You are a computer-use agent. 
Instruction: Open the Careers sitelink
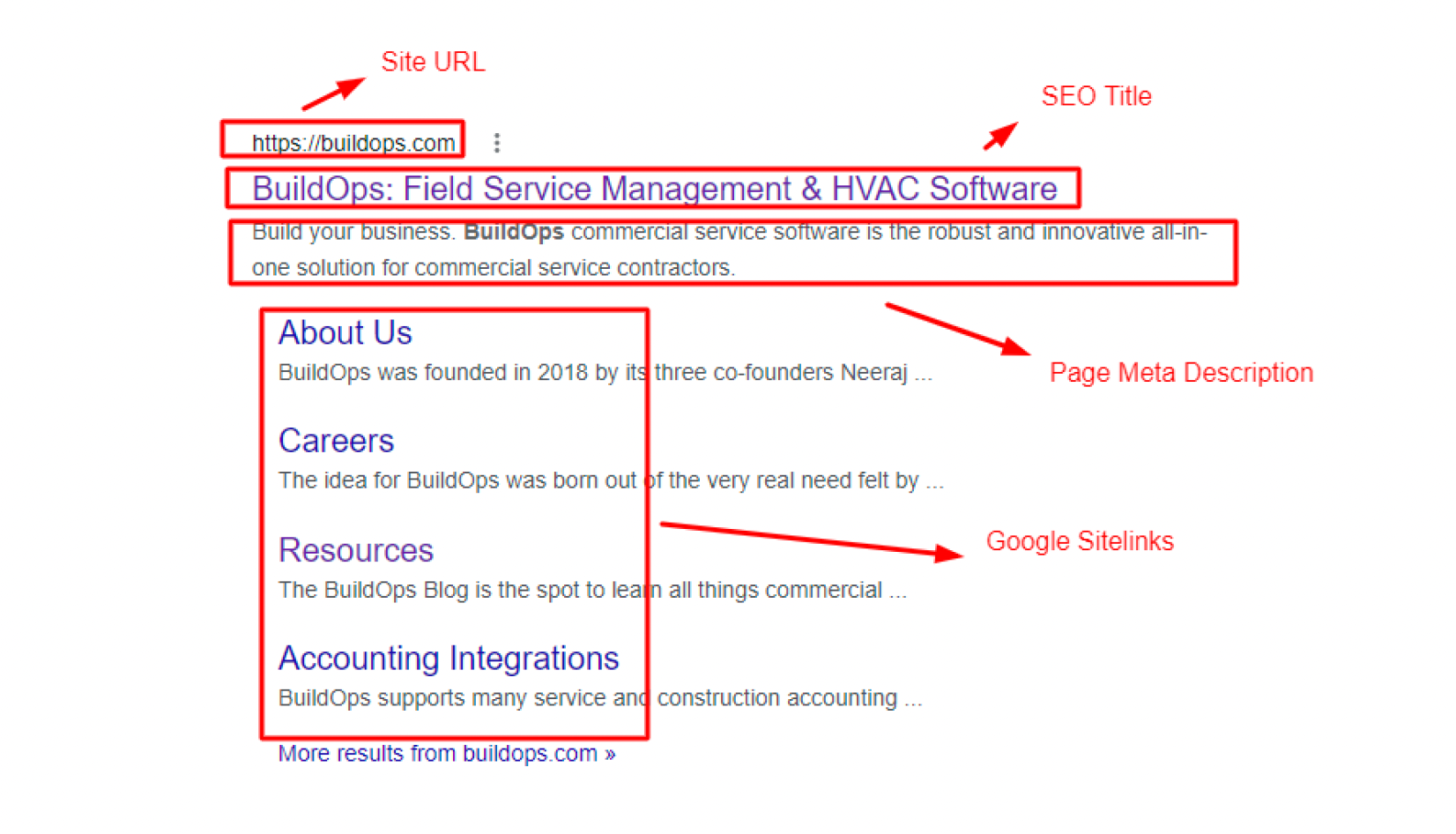336,441
